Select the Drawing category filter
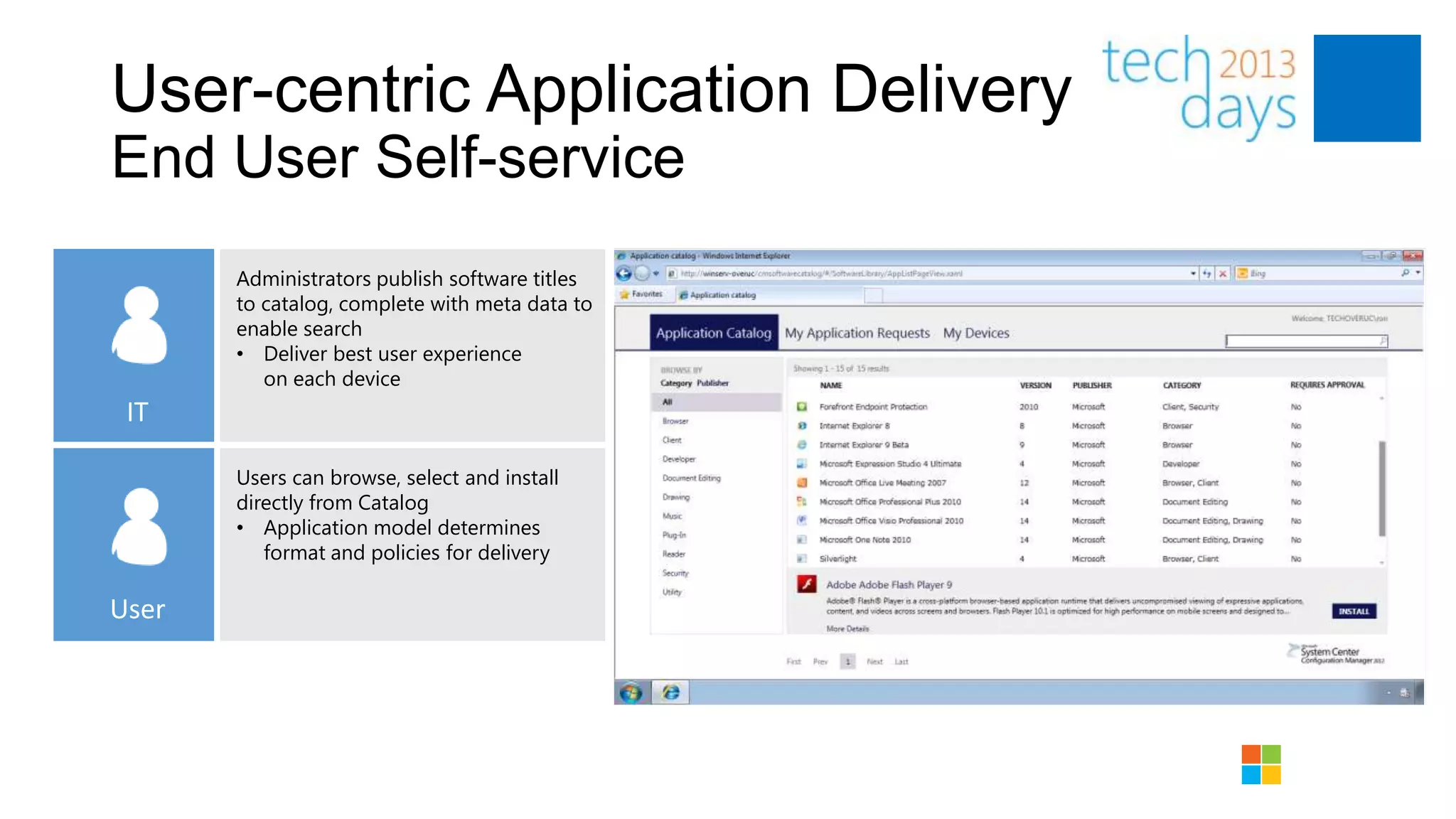This screenshot has height=819, width=1456. (x=676, y=497)
